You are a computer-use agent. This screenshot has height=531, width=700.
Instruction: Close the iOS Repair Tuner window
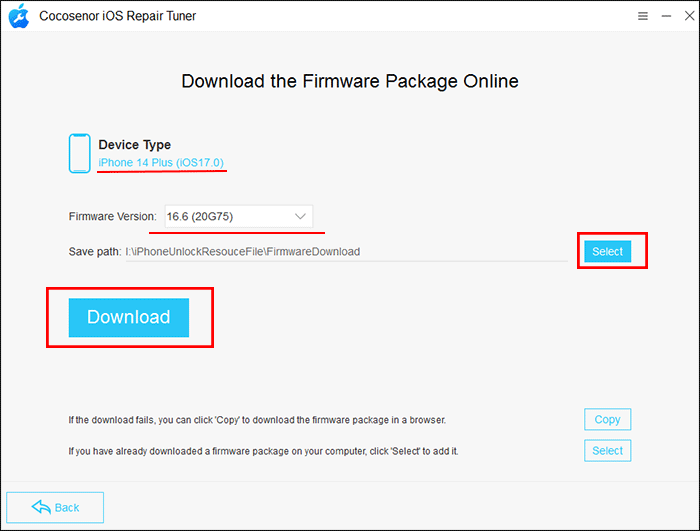pyautogui.click(x=689, y=16)
